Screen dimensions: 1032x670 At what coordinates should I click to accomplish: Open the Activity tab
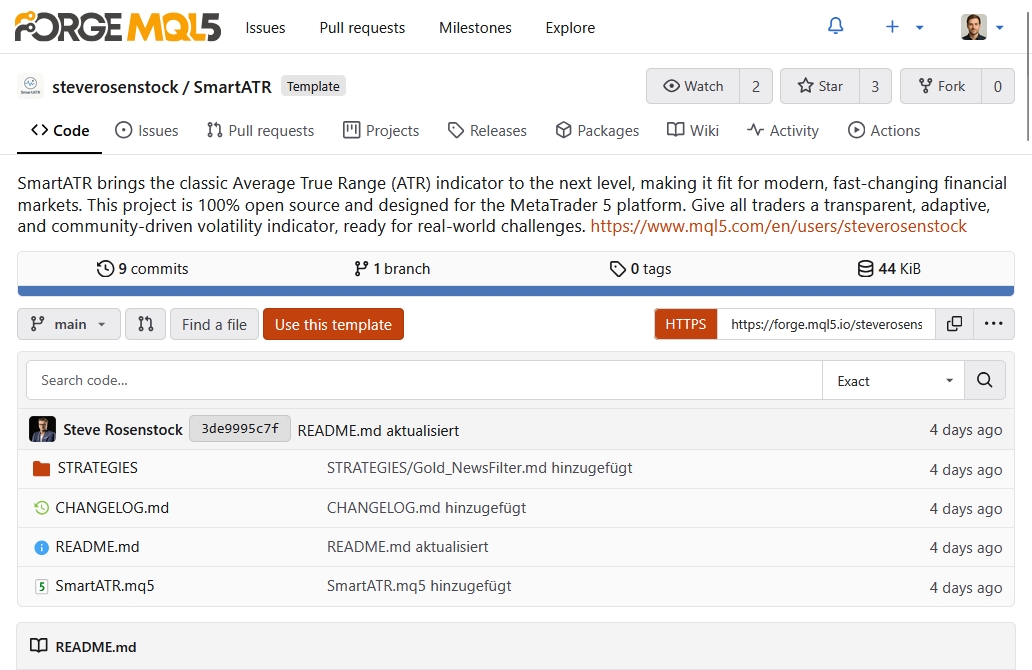(783, 130)
